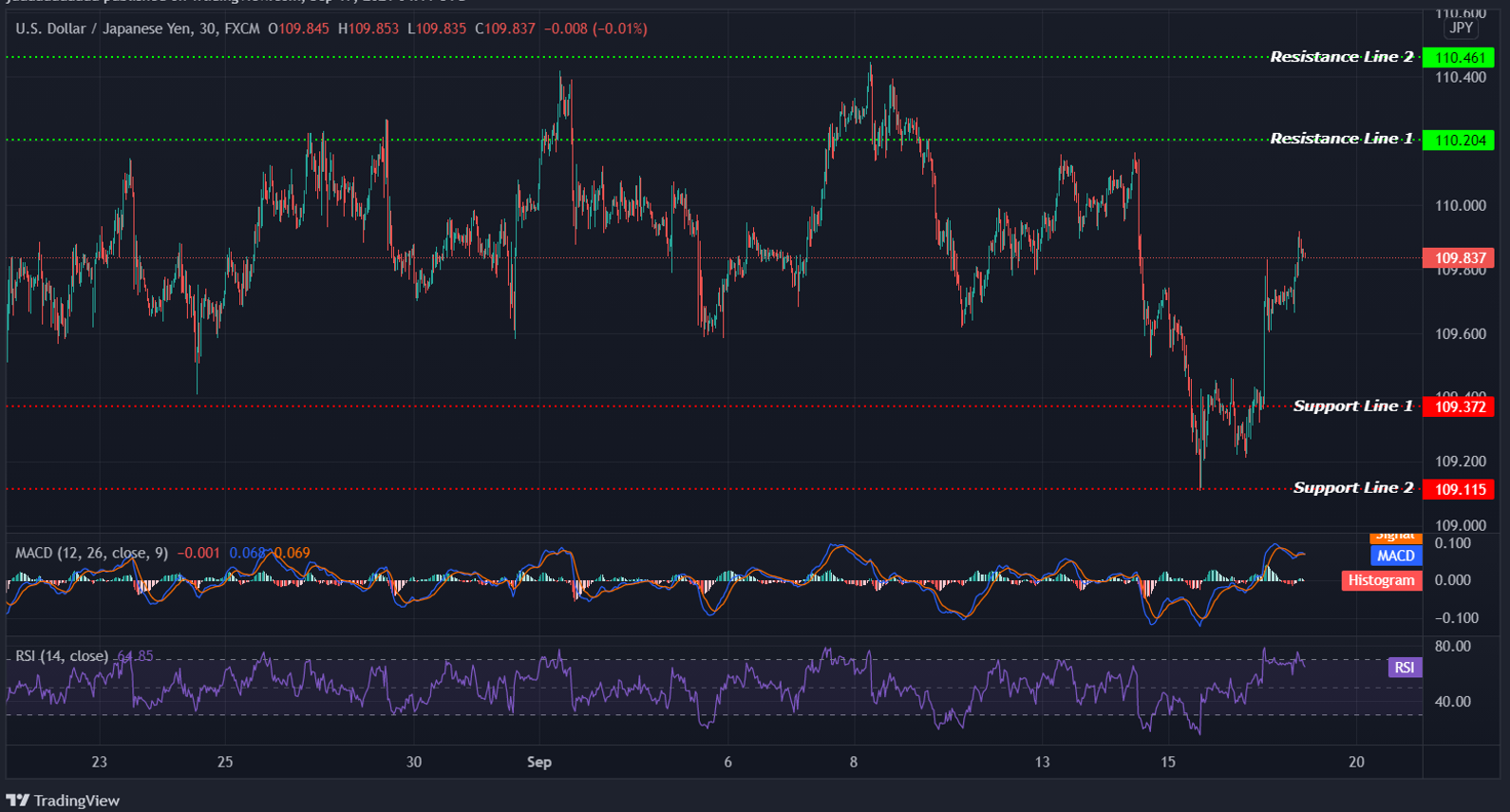Click date 23 on the time axis
Viewport: 1510px width, 812px height.
pyautogui.click(x=100, y=762)
